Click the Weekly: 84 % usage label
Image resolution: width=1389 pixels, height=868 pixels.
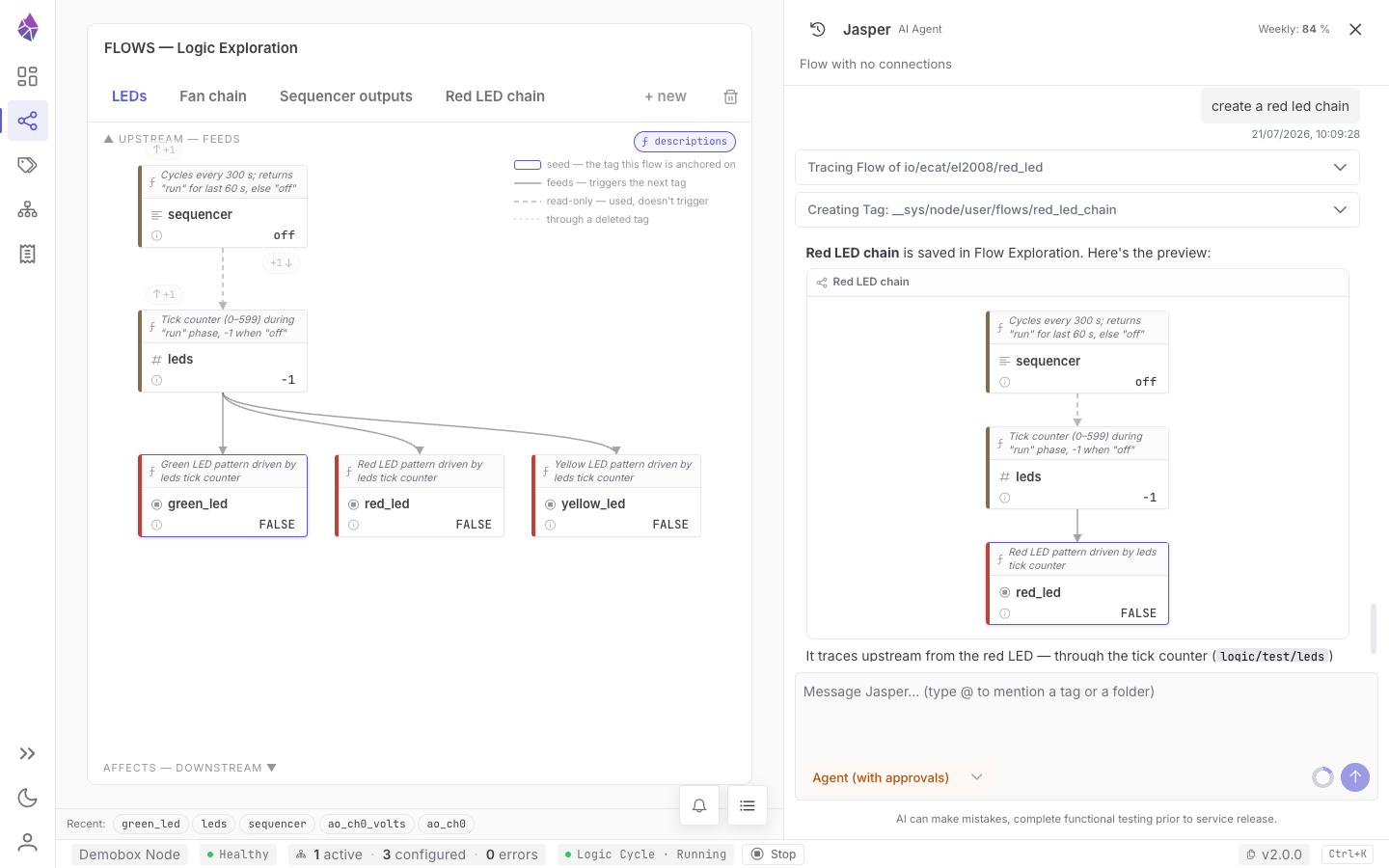pyautogui.click(x=1294, y=29)
